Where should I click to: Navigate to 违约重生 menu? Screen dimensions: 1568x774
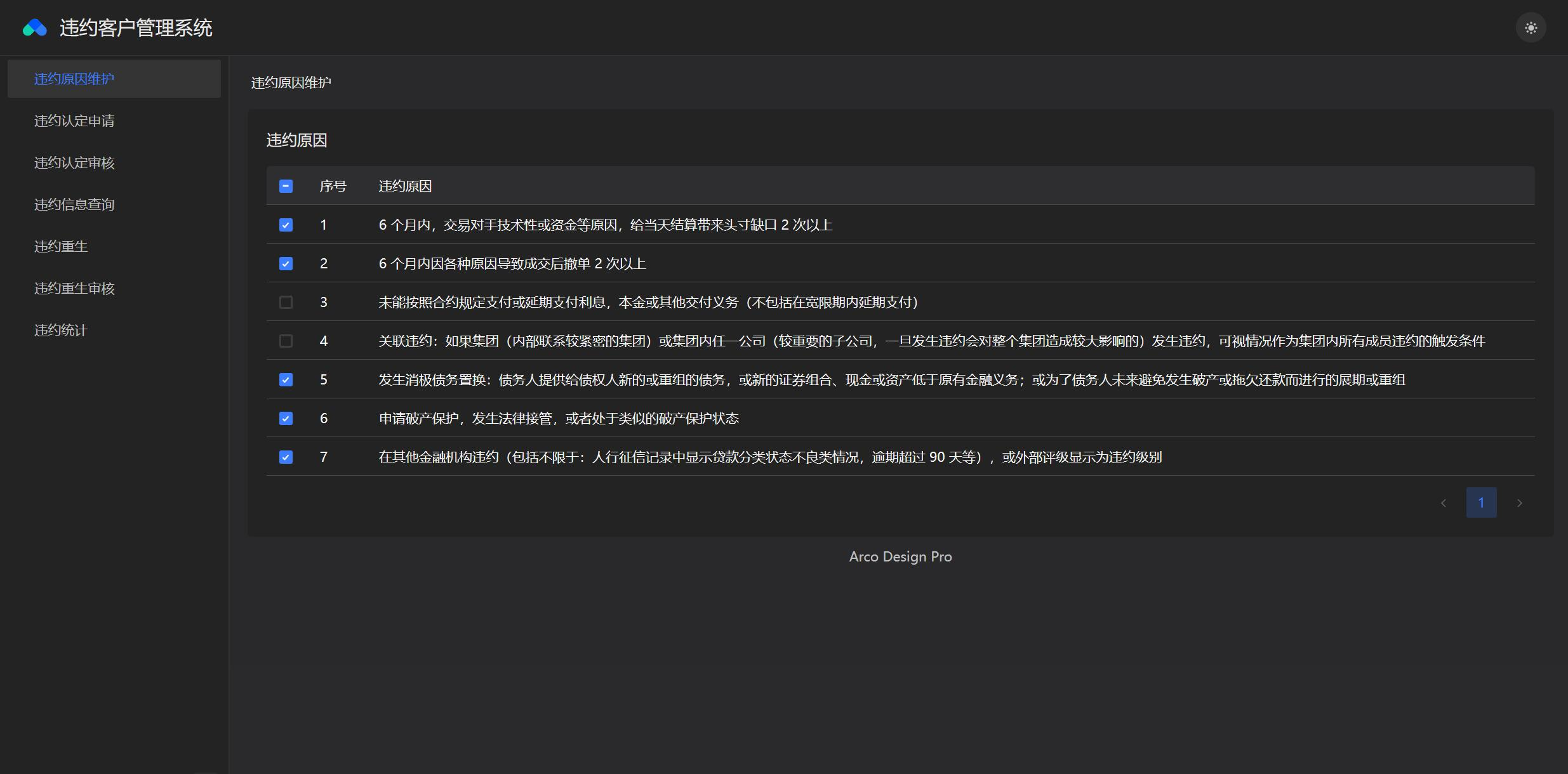[61, 246]
